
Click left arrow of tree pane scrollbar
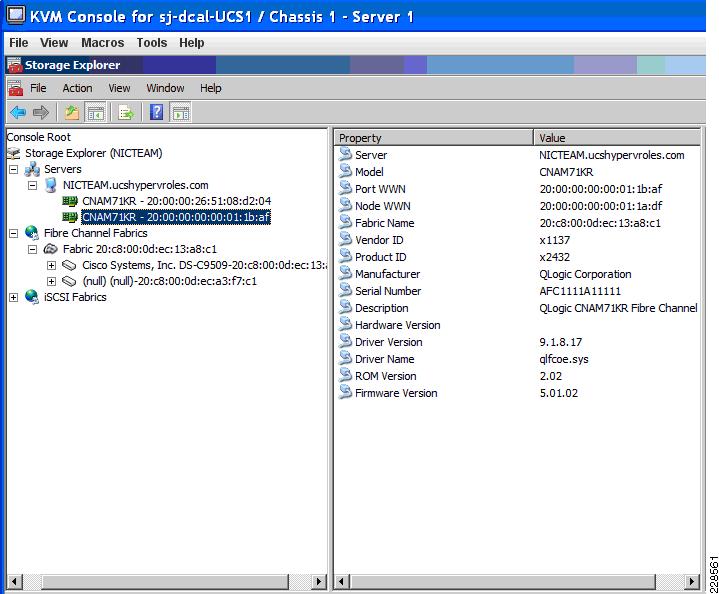(15, 582)
